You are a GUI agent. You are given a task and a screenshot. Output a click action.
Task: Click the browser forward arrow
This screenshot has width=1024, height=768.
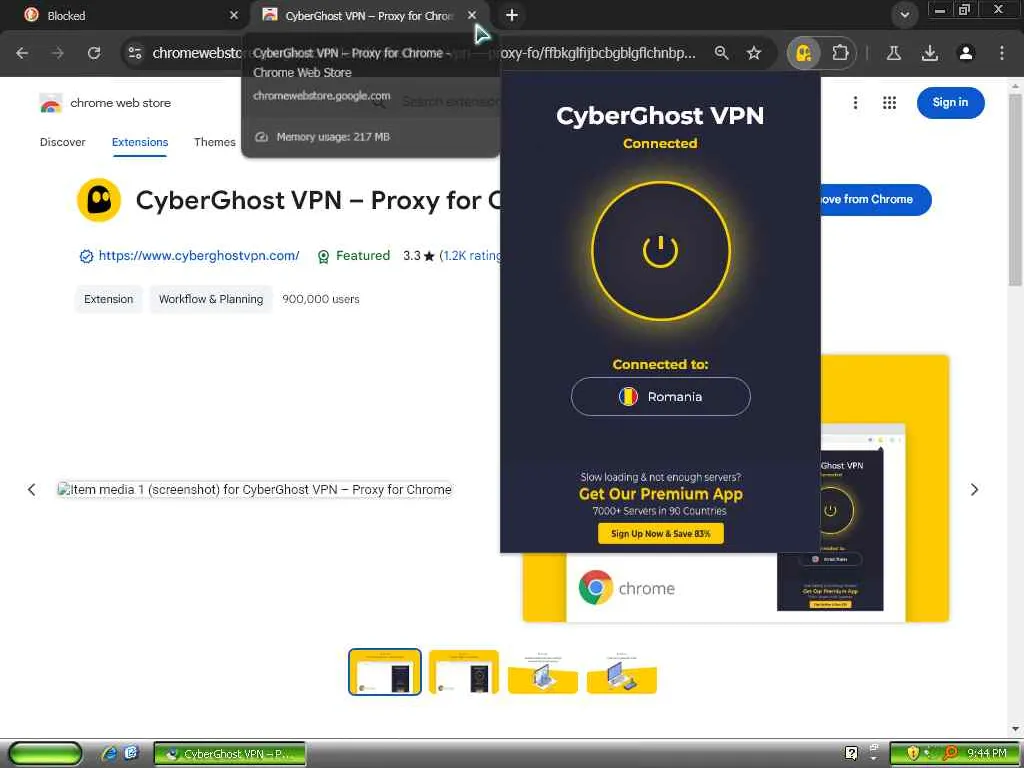(58, 53)
